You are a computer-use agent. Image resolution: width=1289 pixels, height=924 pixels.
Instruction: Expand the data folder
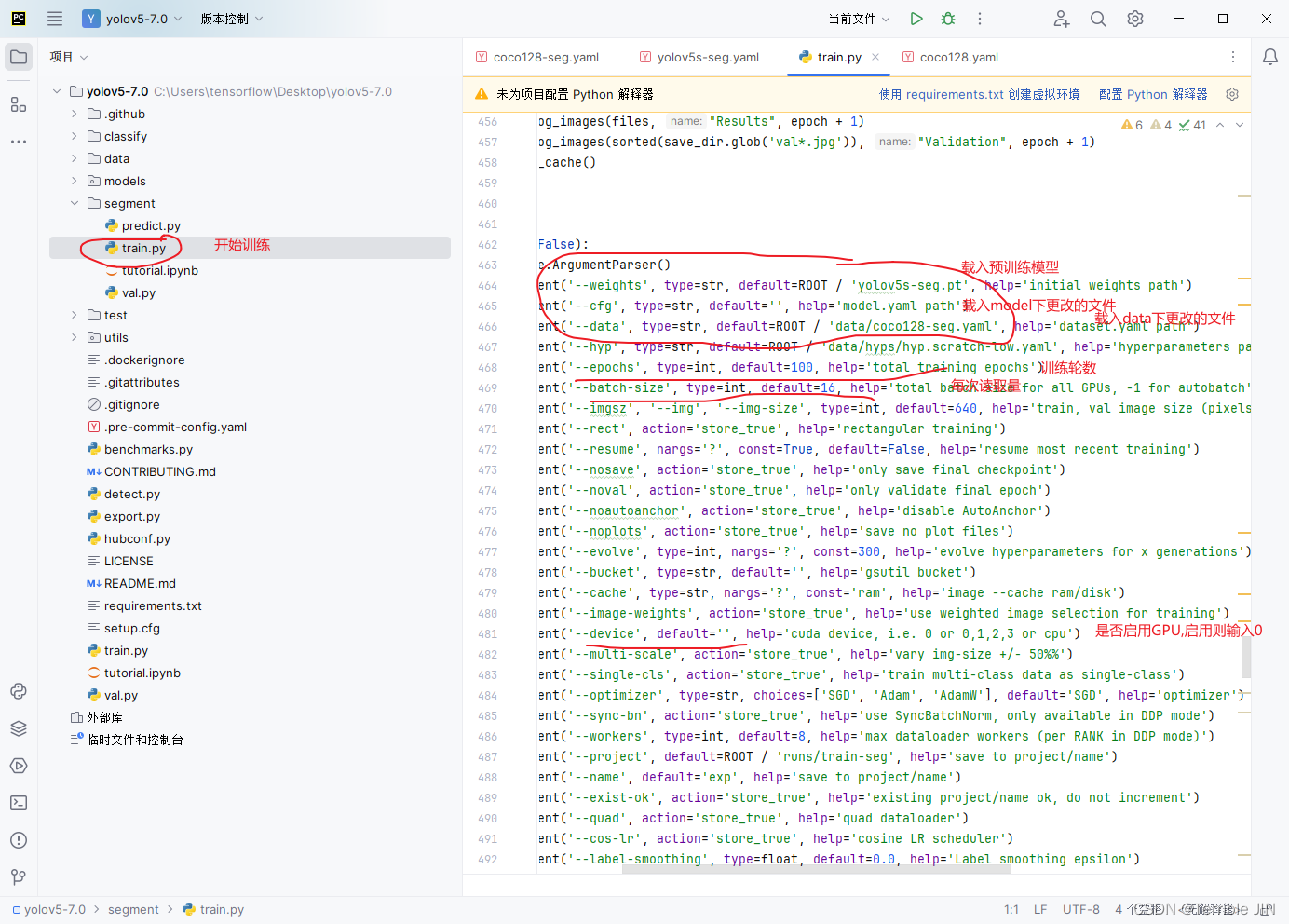(73, 158)
